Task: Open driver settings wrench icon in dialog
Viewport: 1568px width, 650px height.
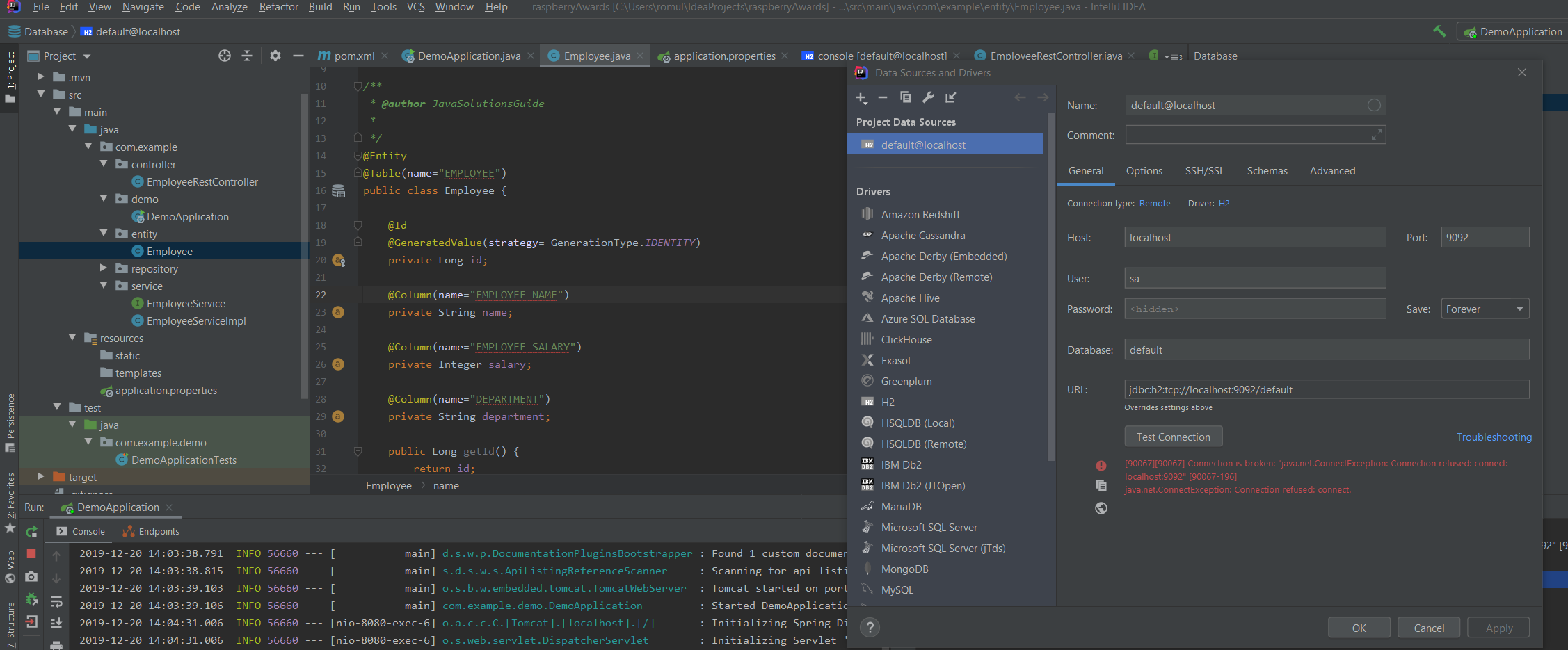Action: tap(928, 97)
